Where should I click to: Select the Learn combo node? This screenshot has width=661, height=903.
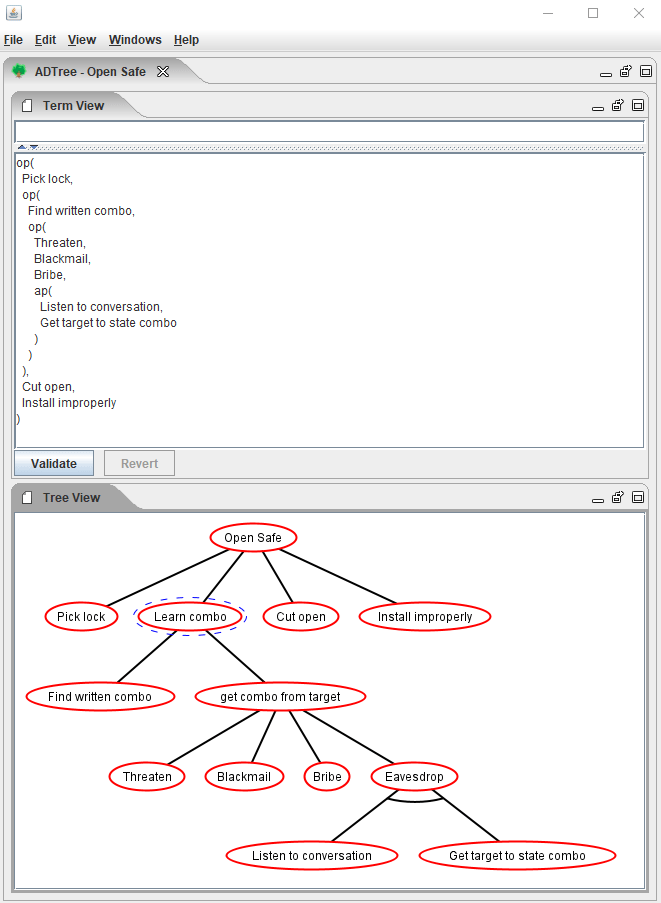(190, 617)
